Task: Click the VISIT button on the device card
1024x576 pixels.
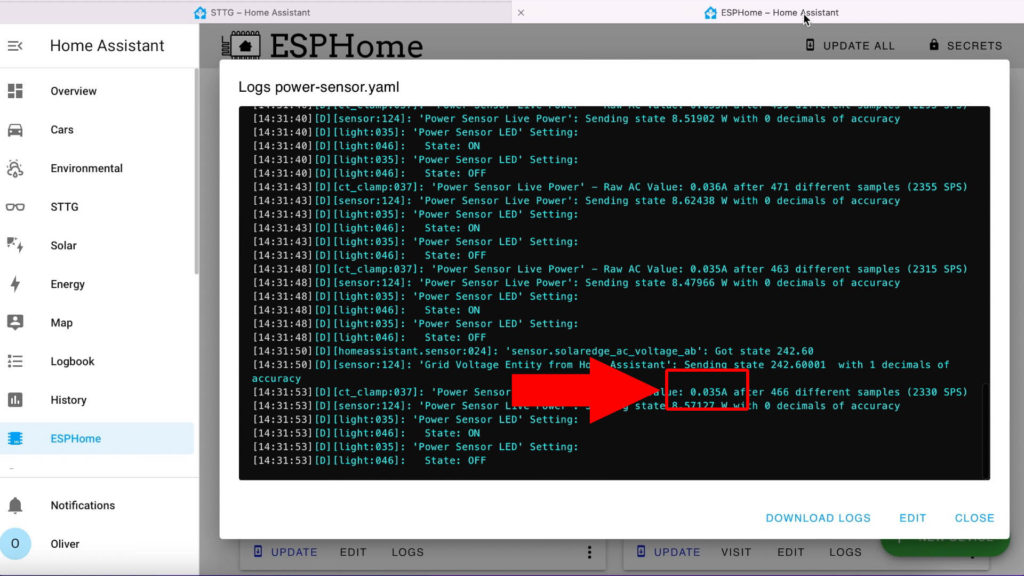Action: coord(736,552)
